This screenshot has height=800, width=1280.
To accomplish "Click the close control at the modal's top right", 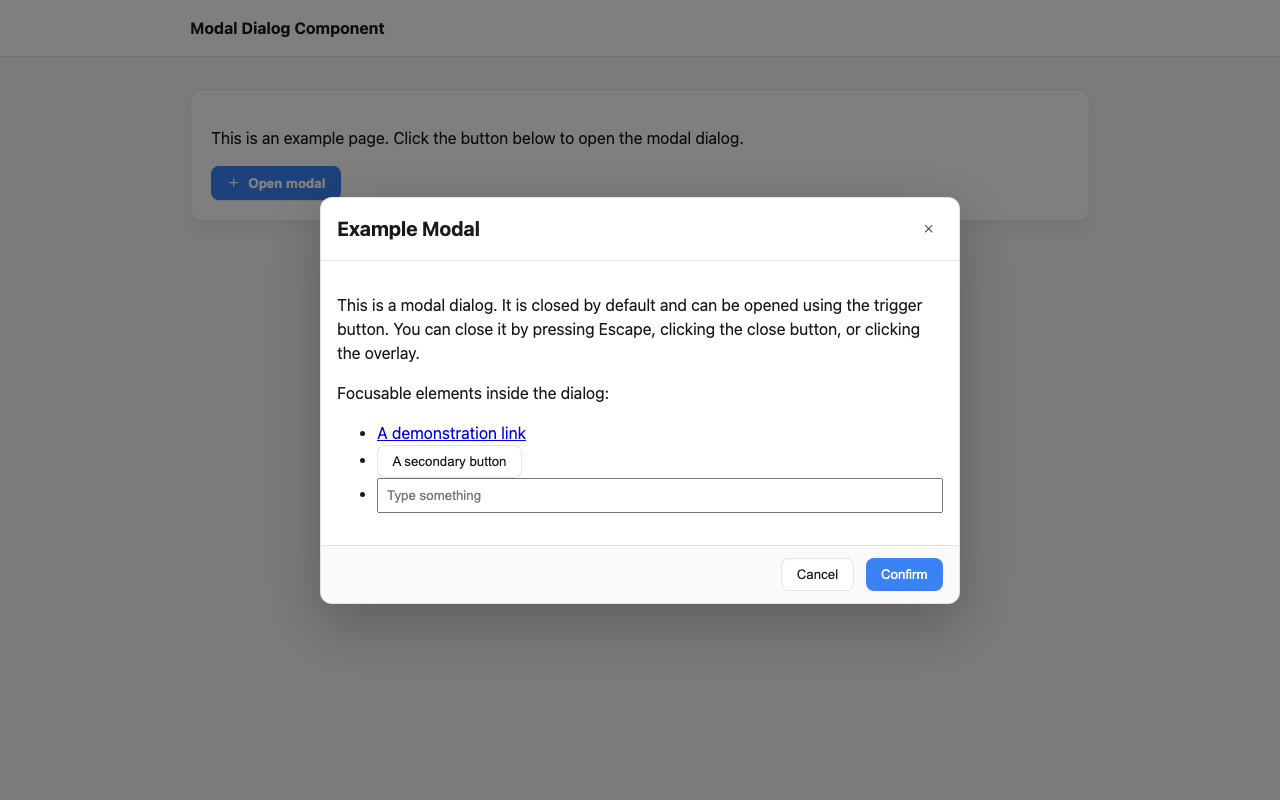I will [x=928, y=229].
